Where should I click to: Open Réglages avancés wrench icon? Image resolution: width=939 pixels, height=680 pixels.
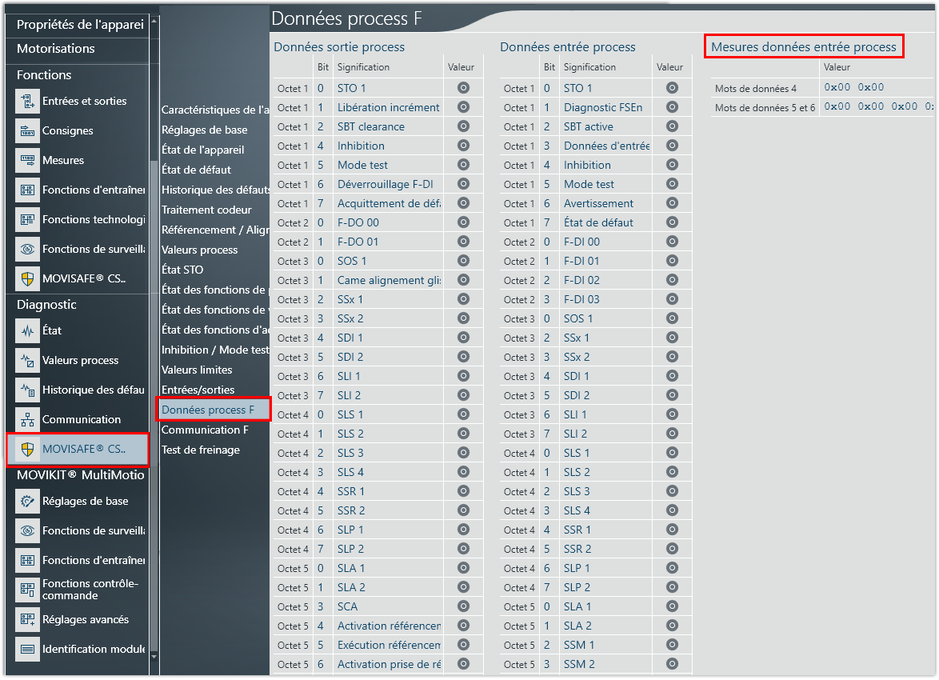(x=27, y=619)
